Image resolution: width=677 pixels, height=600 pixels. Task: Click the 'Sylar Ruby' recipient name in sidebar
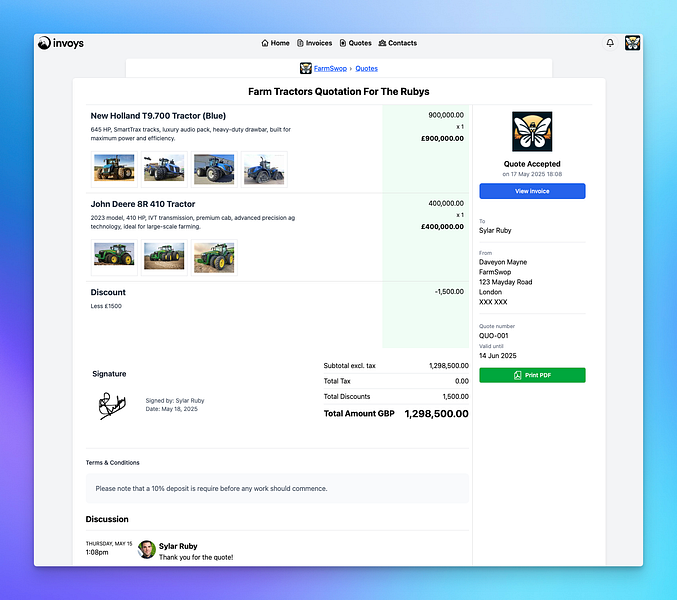coord(495,231)
